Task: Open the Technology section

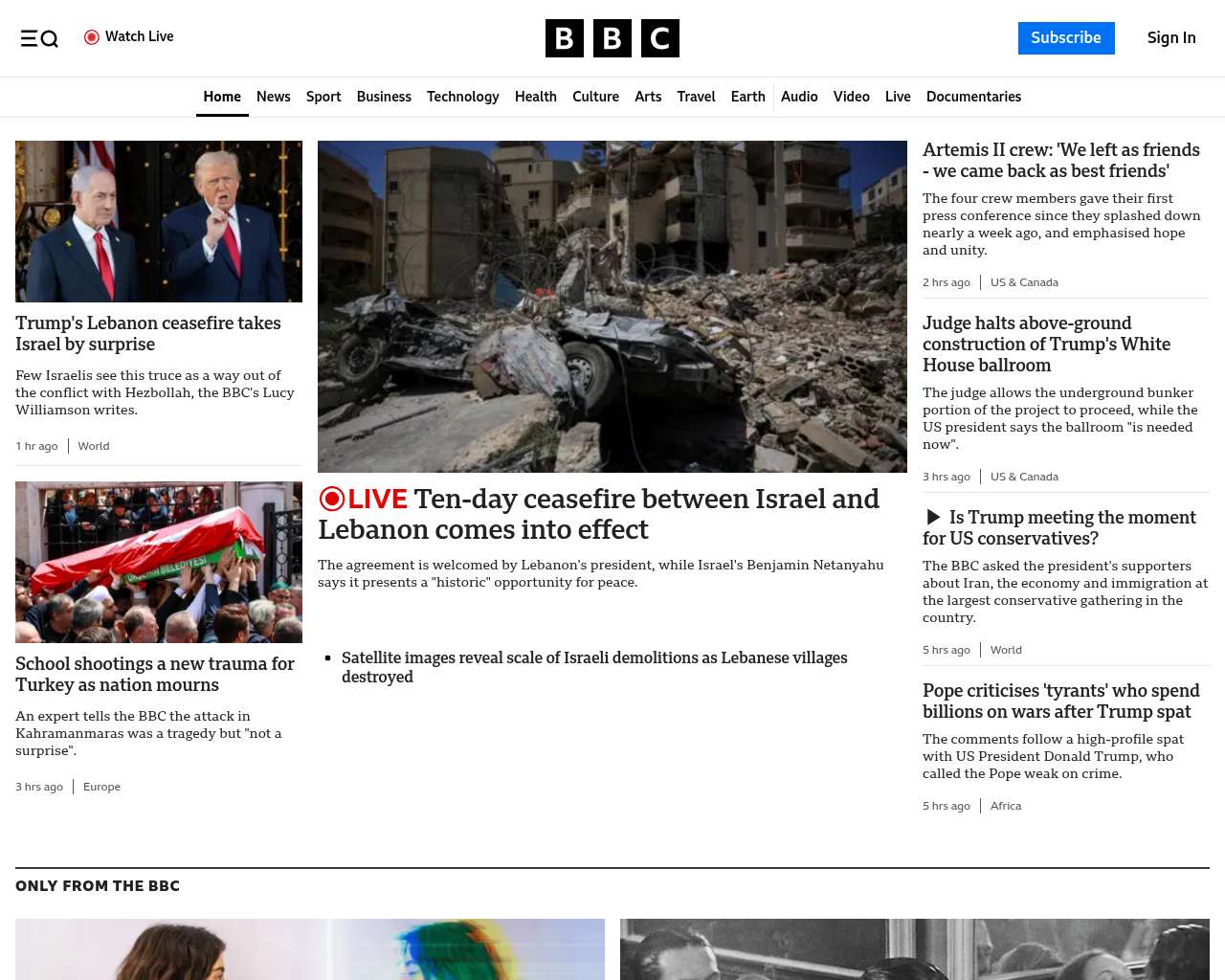Action: coord(463,97)
